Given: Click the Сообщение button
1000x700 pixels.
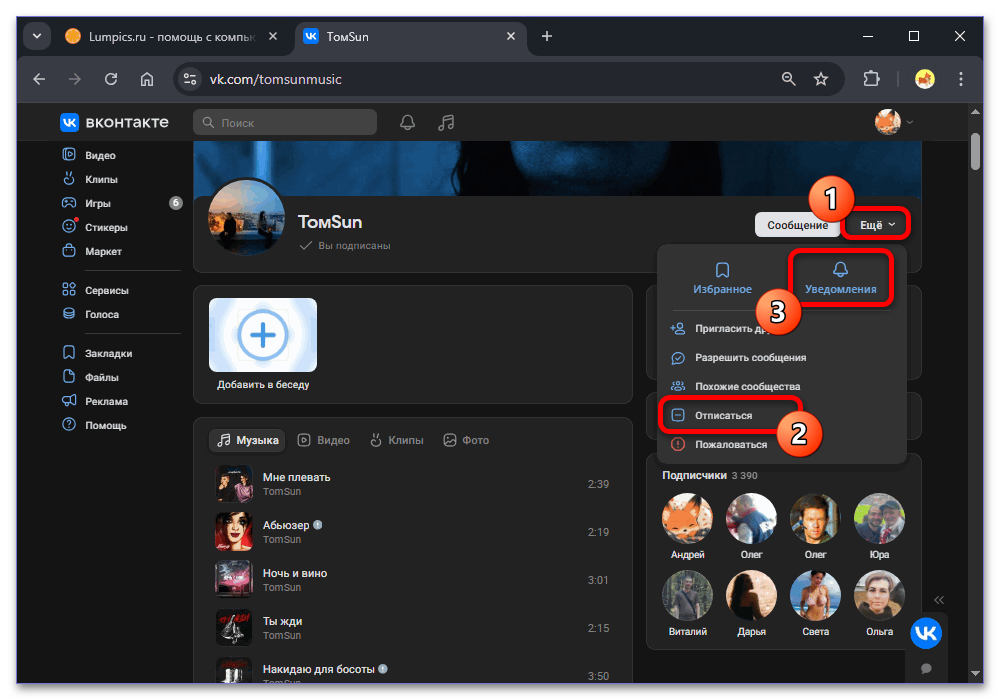Looking at the screenshot, I should tap(797, 224).
